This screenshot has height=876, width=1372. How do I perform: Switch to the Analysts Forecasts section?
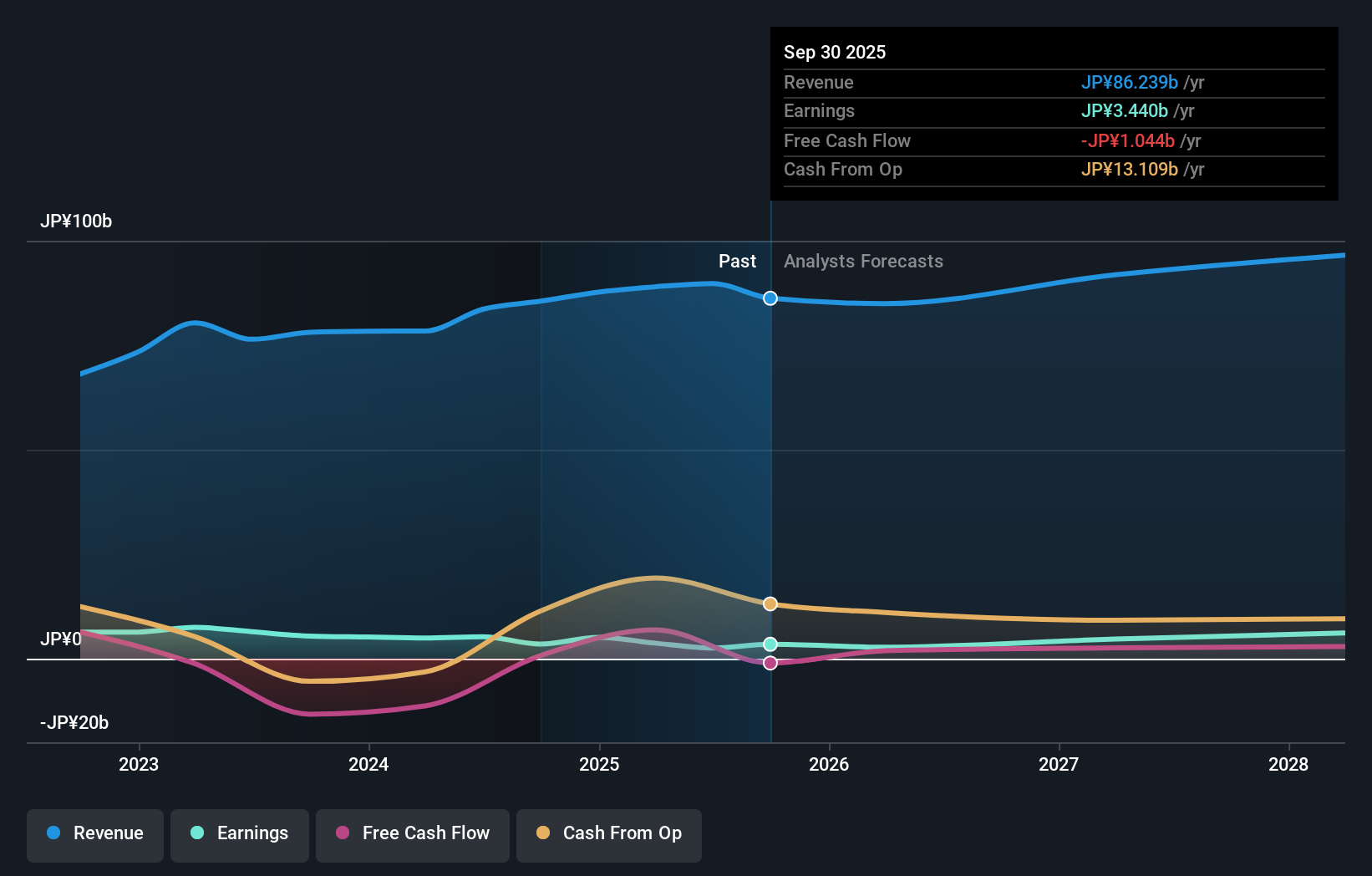pos(863,262)
